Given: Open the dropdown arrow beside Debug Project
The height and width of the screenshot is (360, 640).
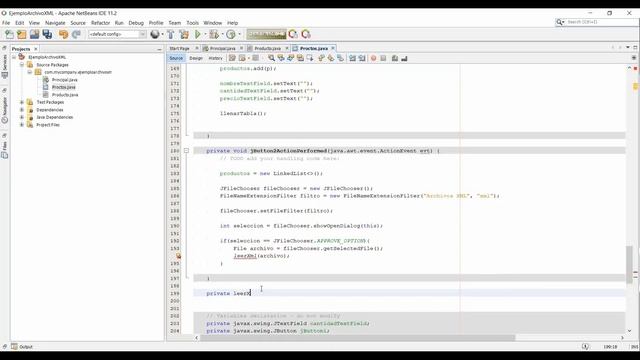Looking at the screenshot, I should (222, 34).
